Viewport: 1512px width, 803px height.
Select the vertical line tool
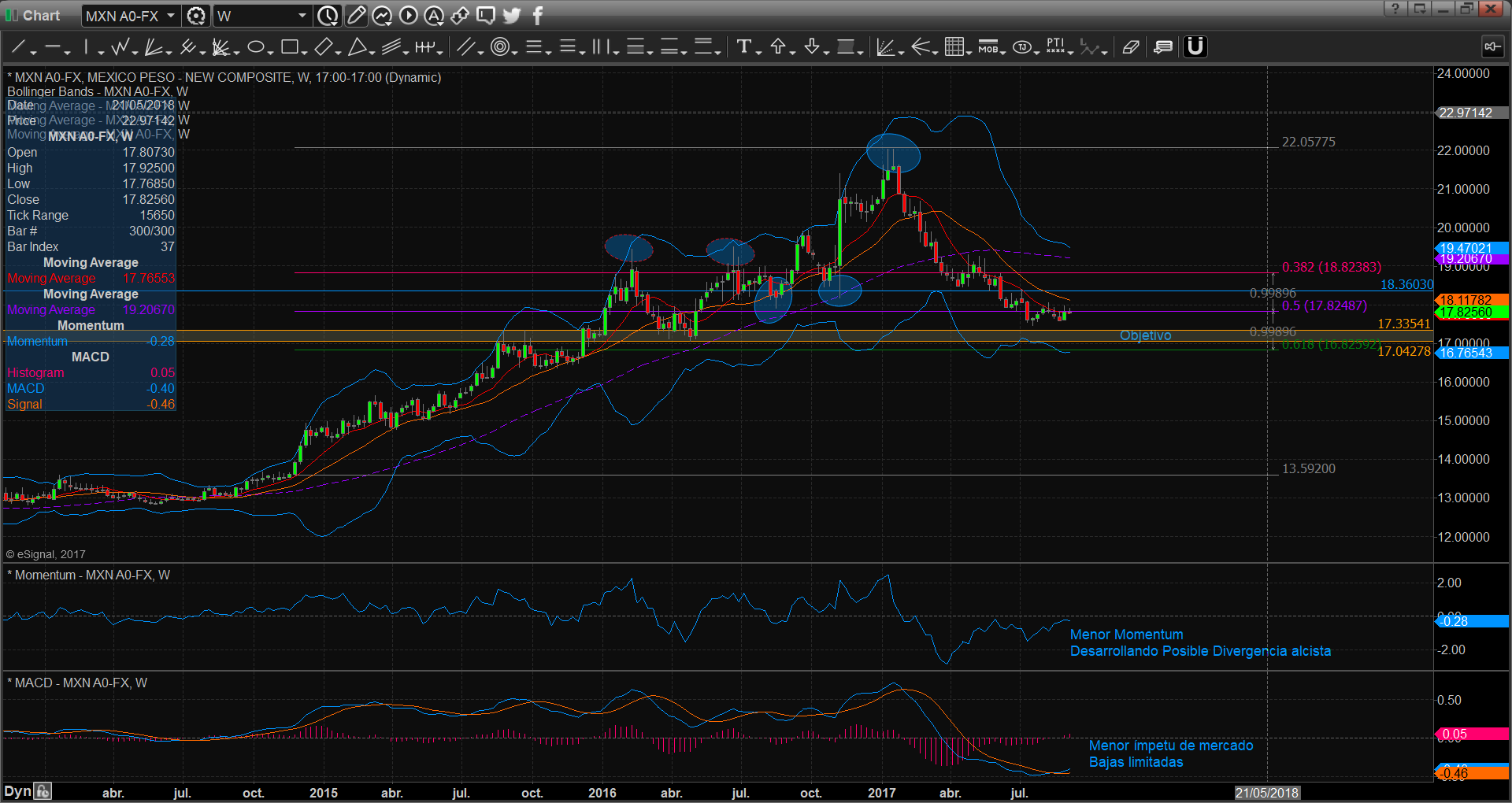[87, 47]
